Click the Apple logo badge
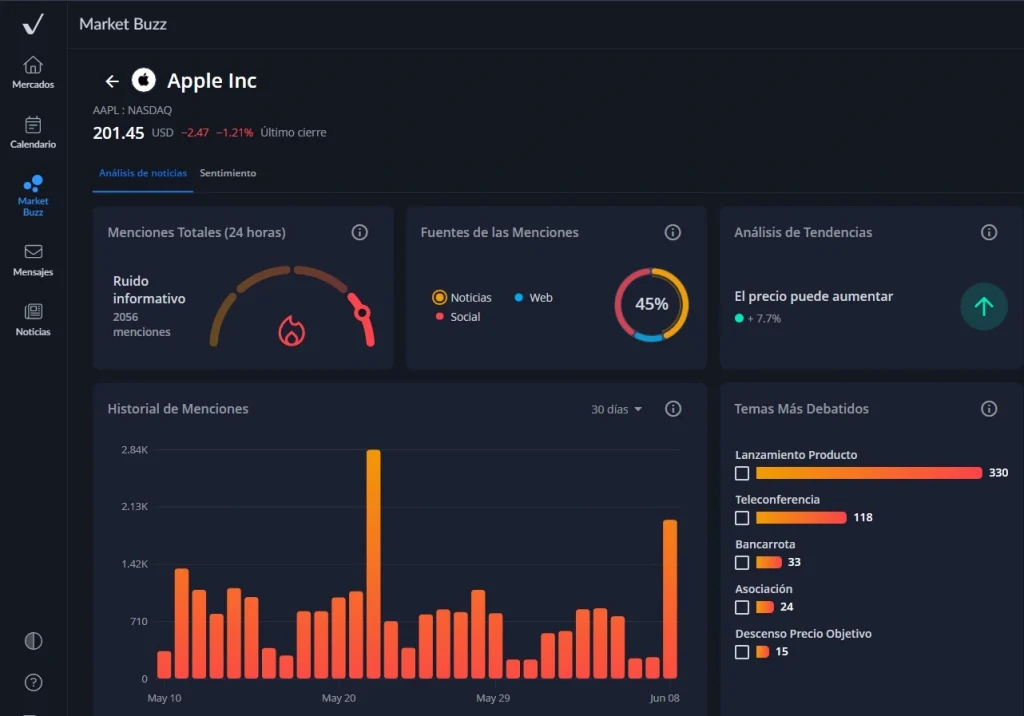The width and height of the screenshot is (1024, 716). [x=144, y=80]
